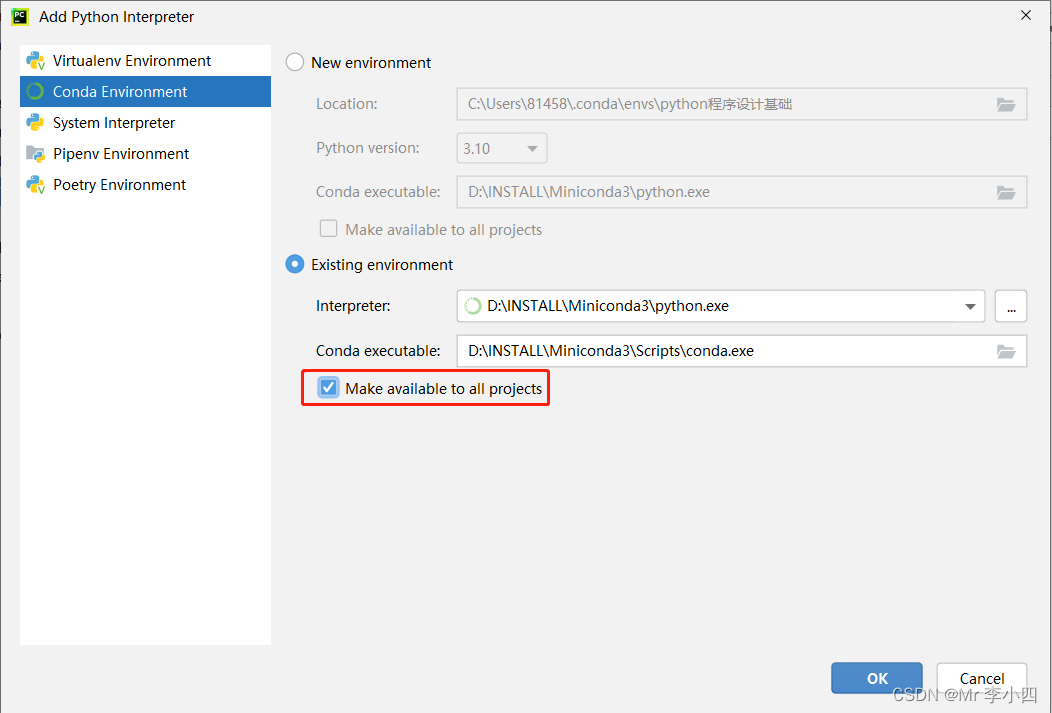Confirm with the OK button
Screen dimensions: 1052x713
[x=877, y=678]
